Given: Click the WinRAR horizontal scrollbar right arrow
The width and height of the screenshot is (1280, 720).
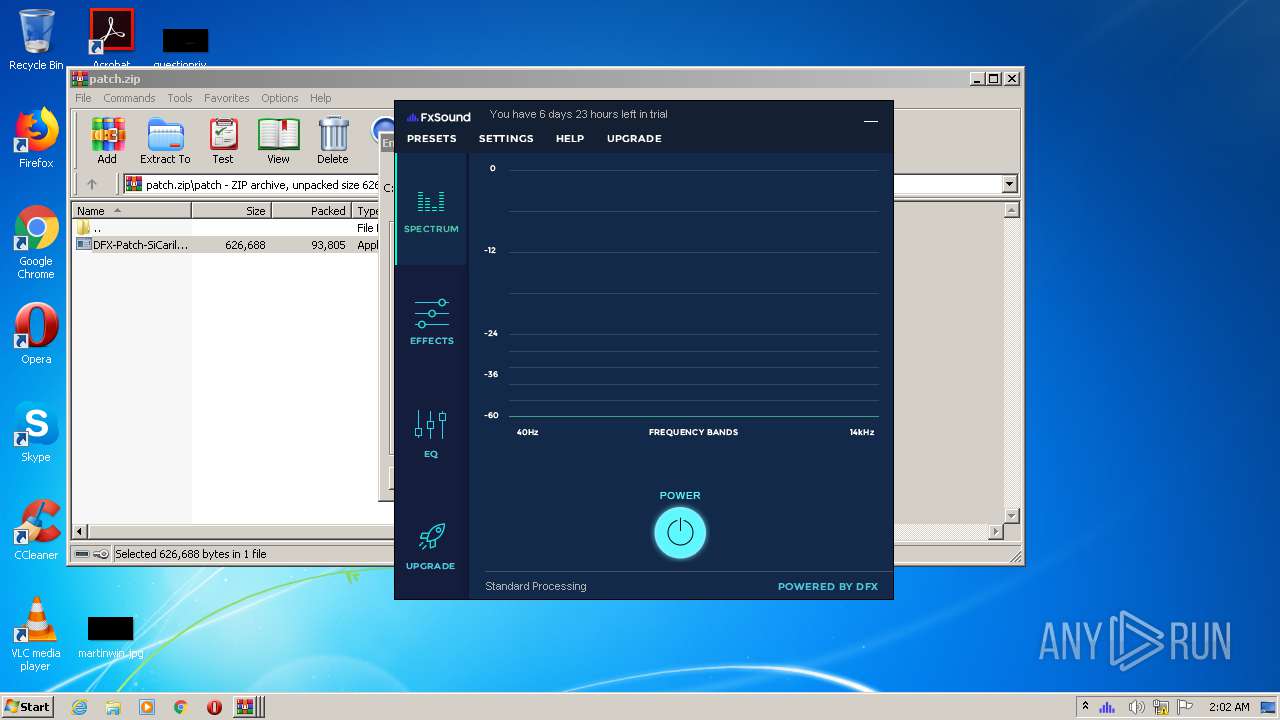Looking at the screenshot, I should tap(995, 532).
